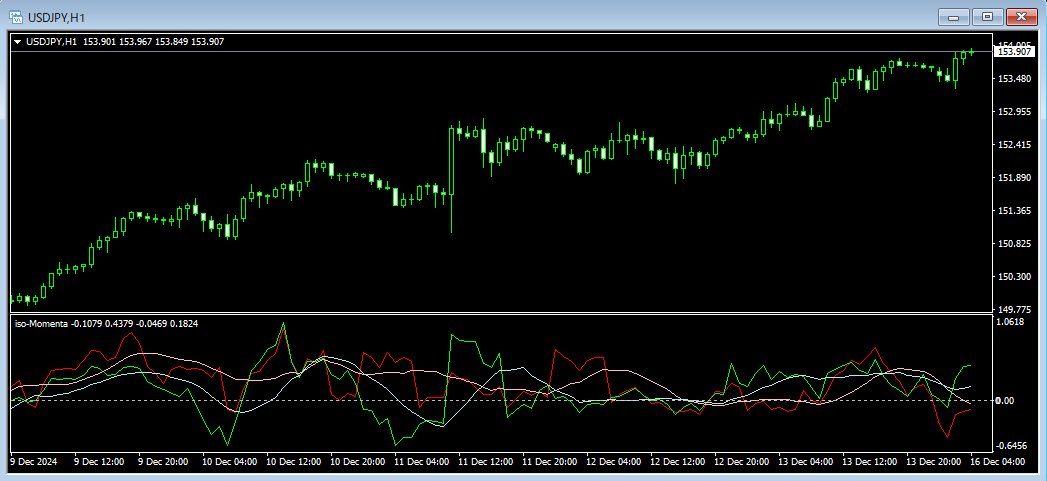
Task: Expand the triangle arrow beside USDJPY,H1 label
Action: click(x=17, y=41)
